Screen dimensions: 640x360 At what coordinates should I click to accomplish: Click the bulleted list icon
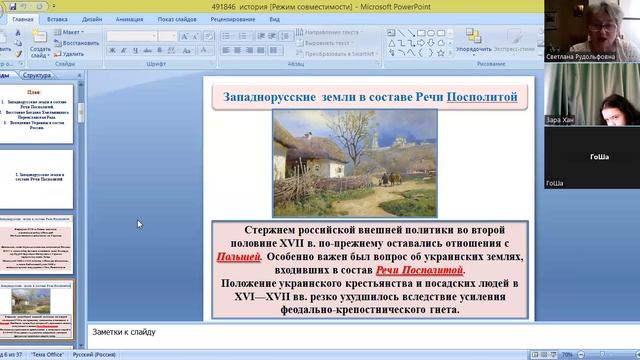pyautogui.click(x=227, y=36)
